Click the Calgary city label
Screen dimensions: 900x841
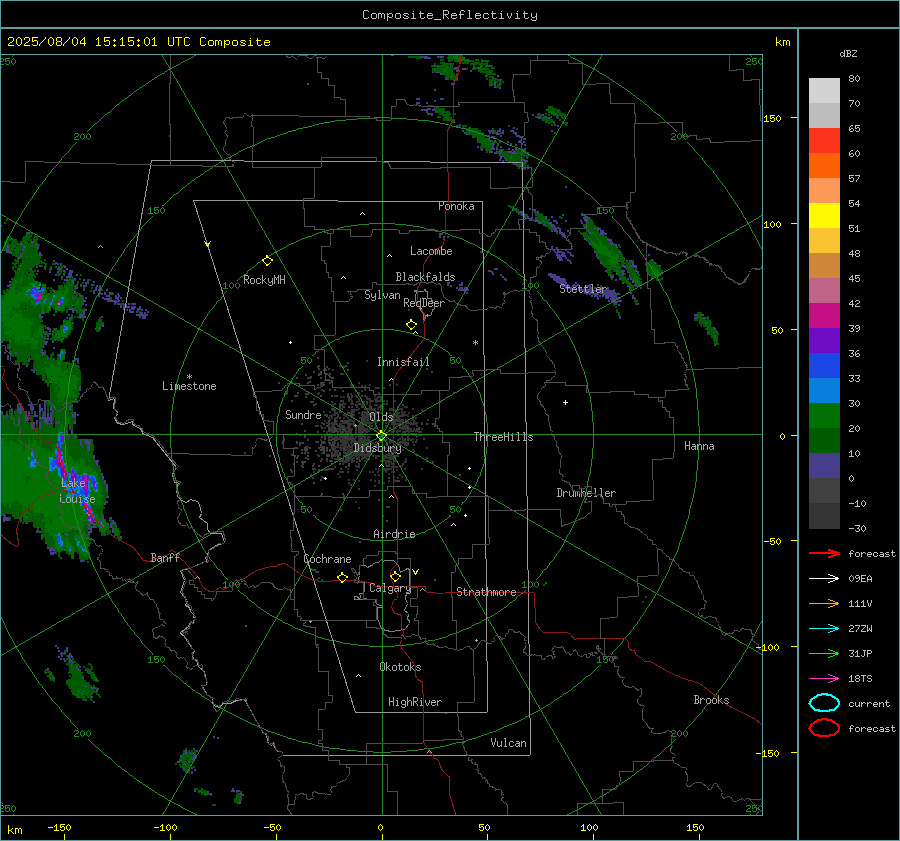click(390, 588)
